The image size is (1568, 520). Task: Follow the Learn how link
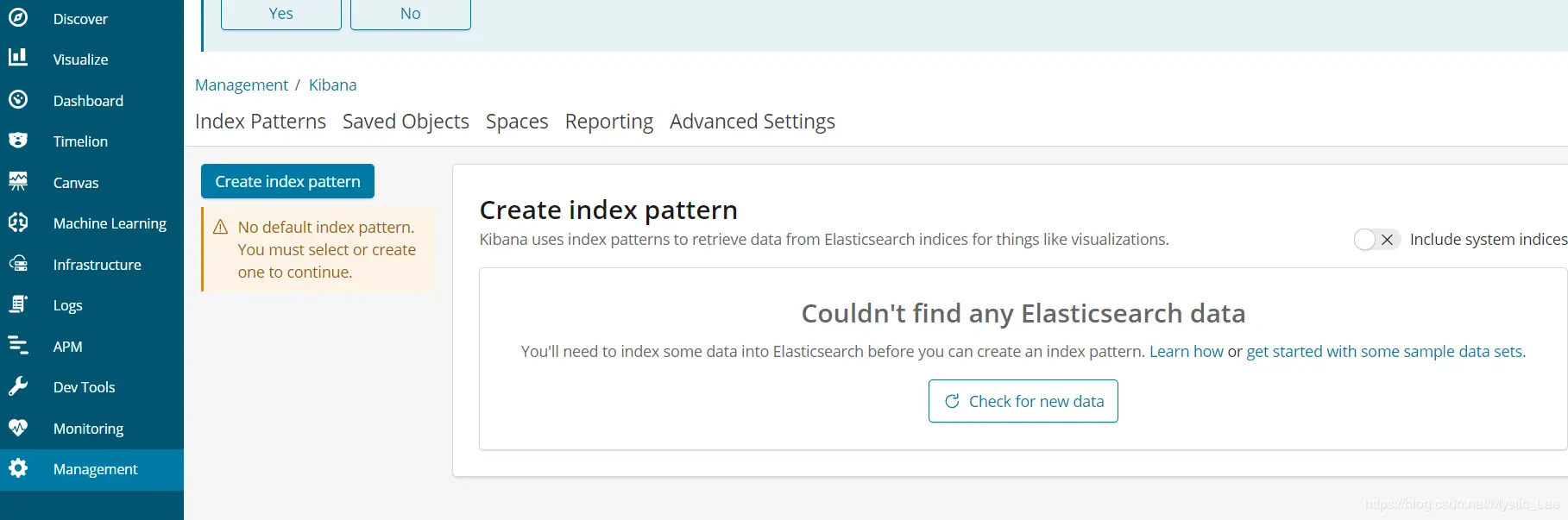coord(1187,351)
